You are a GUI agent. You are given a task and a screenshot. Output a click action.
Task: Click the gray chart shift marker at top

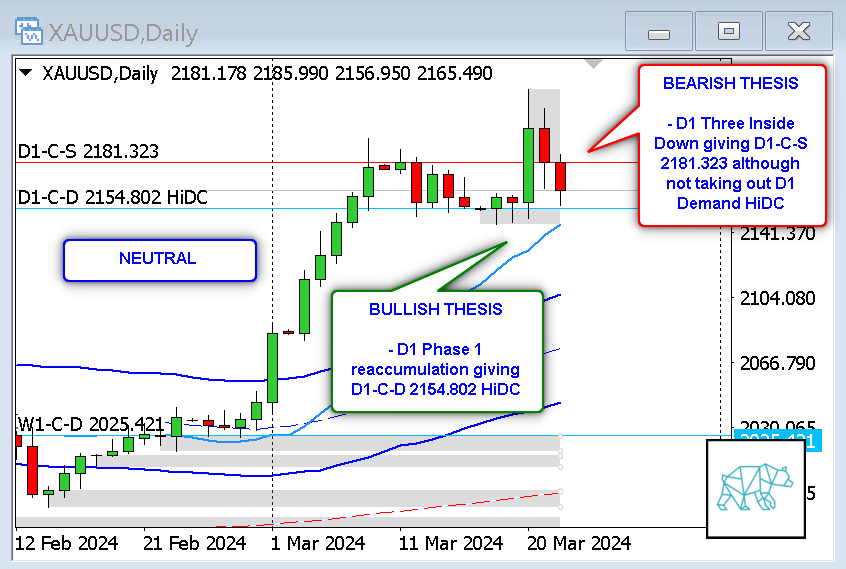tap(594, 65)
